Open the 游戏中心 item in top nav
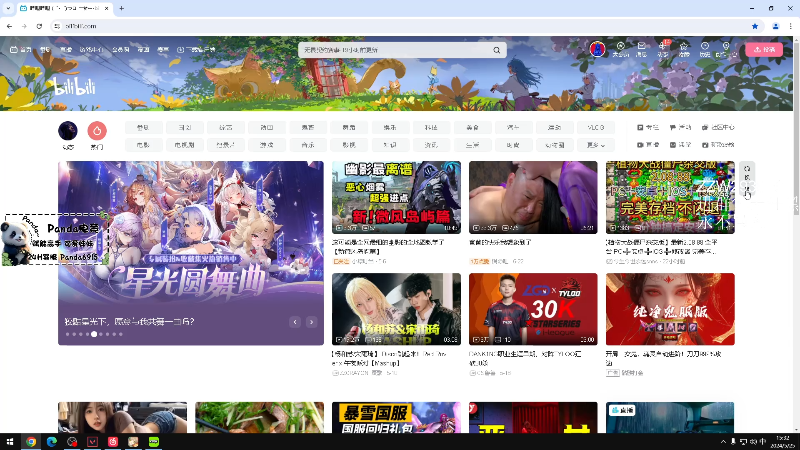The width and height of the screenshot is (800, 450). pyautogui.click(x=91, y=49)
